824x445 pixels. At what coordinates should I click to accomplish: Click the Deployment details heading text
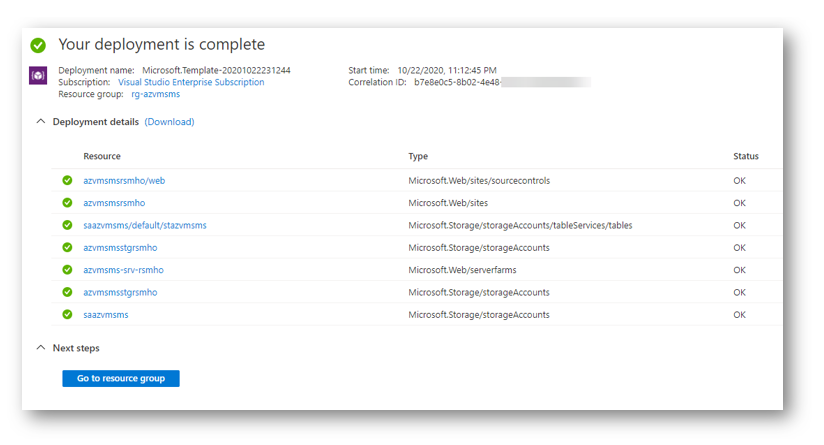click(x=96, y=122)
